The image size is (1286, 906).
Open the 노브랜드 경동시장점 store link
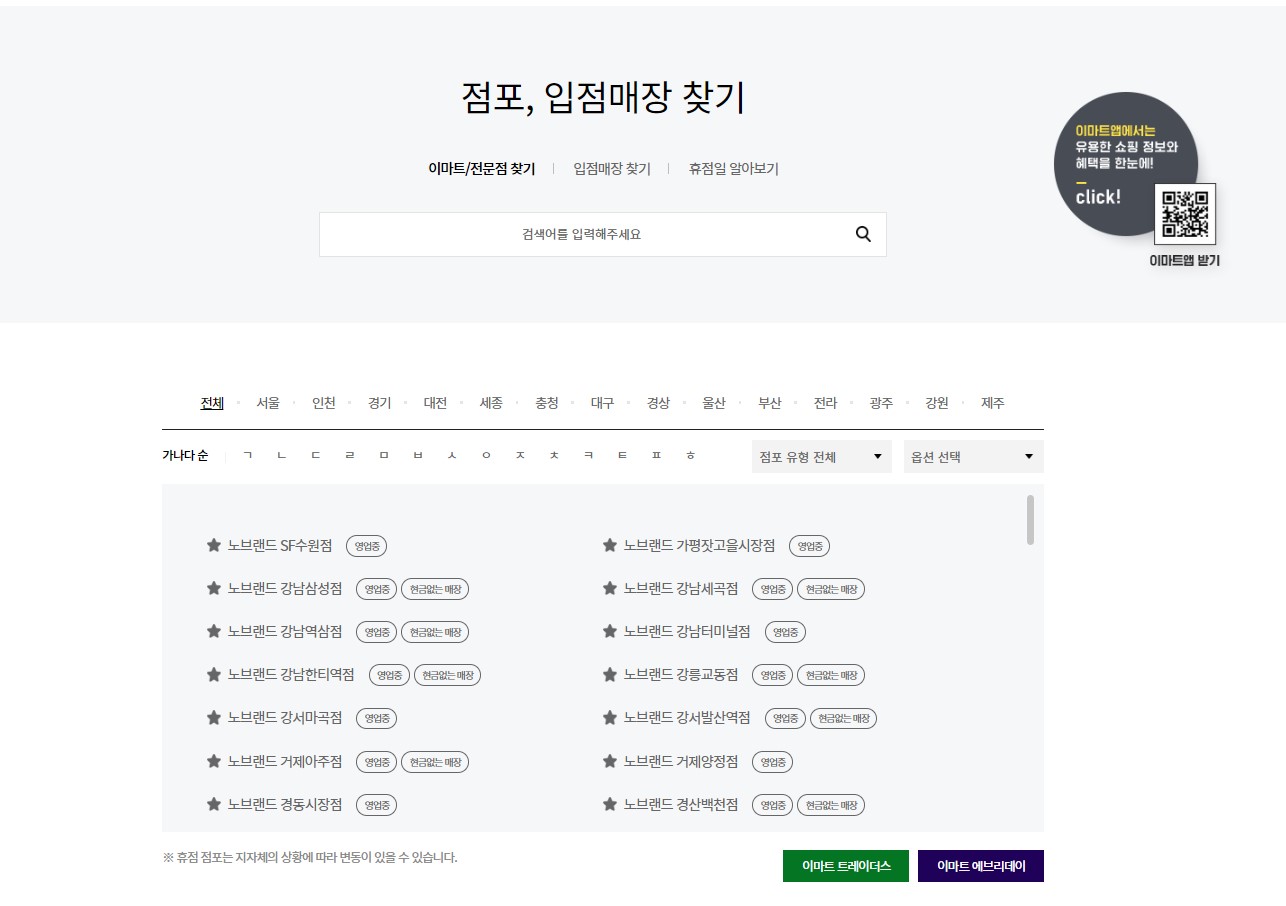285,804
